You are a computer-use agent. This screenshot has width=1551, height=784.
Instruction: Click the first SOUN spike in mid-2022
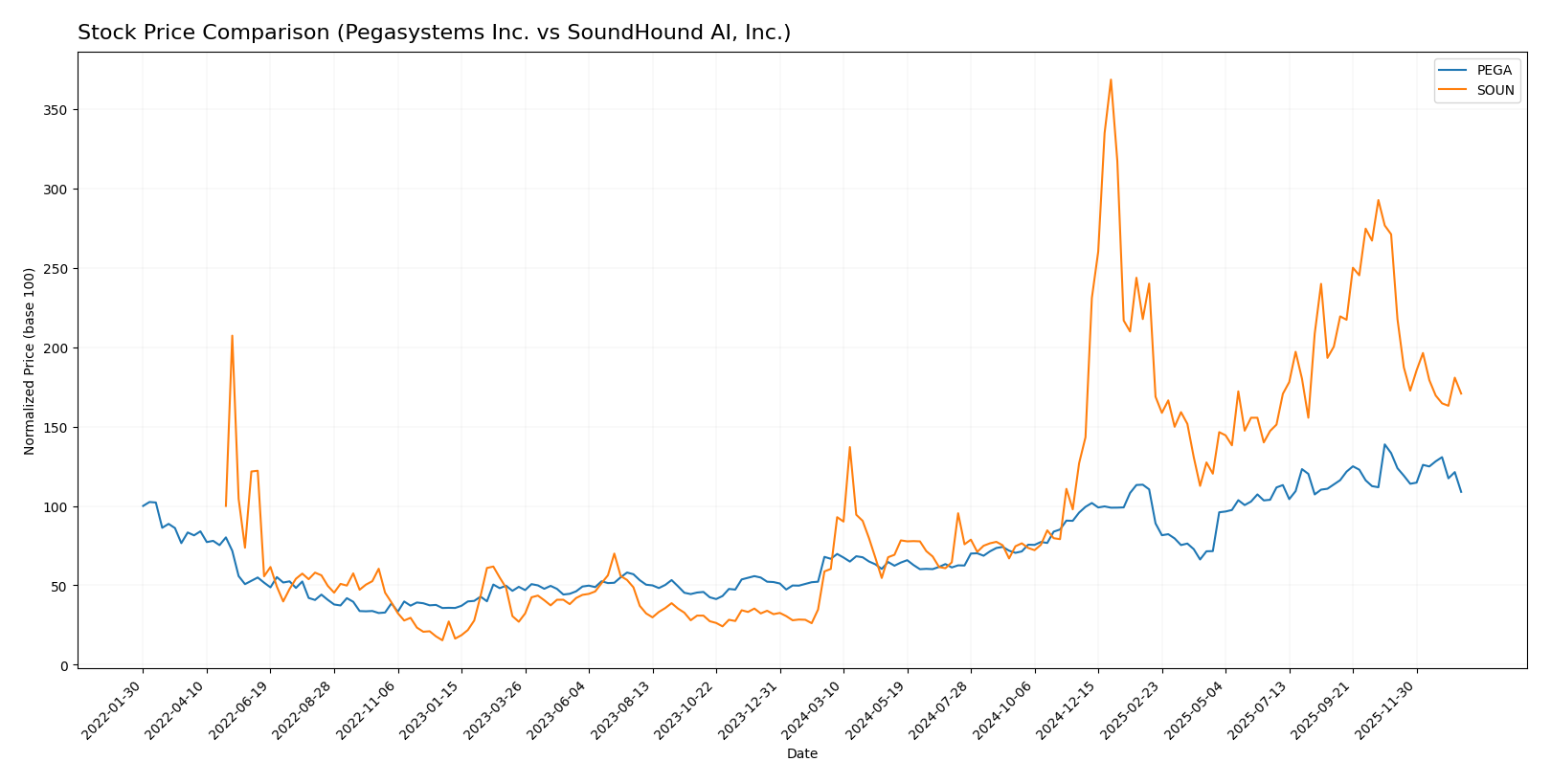[232, 336]
